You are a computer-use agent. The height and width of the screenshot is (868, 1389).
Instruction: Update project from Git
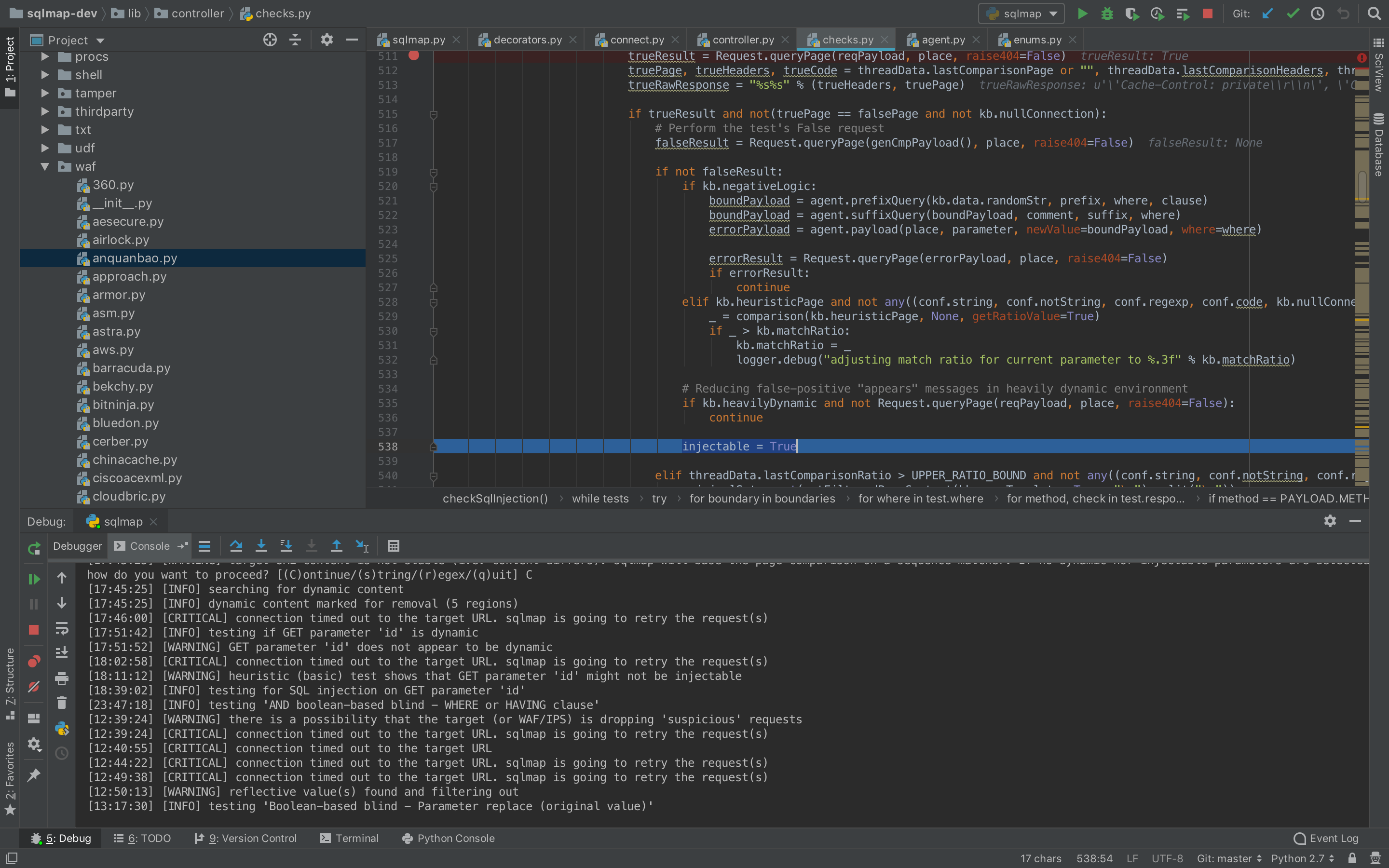click(1268, 13)
